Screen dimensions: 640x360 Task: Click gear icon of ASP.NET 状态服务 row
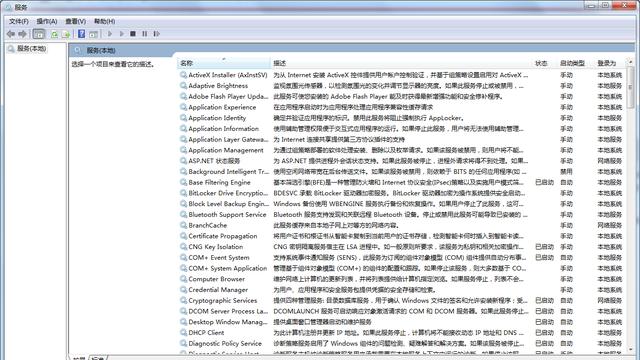(184, 161)
